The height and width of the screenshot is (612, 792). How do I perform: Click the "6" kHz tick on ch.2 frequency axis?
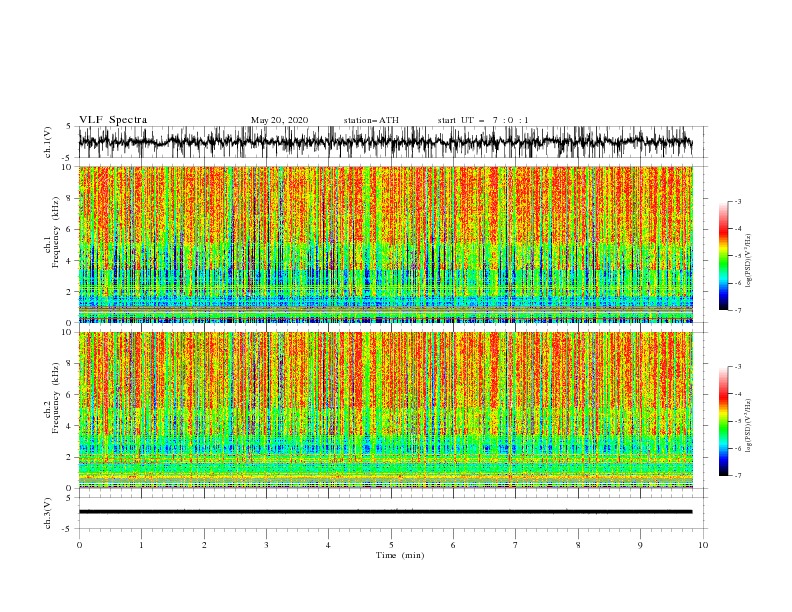click(71, 395)
